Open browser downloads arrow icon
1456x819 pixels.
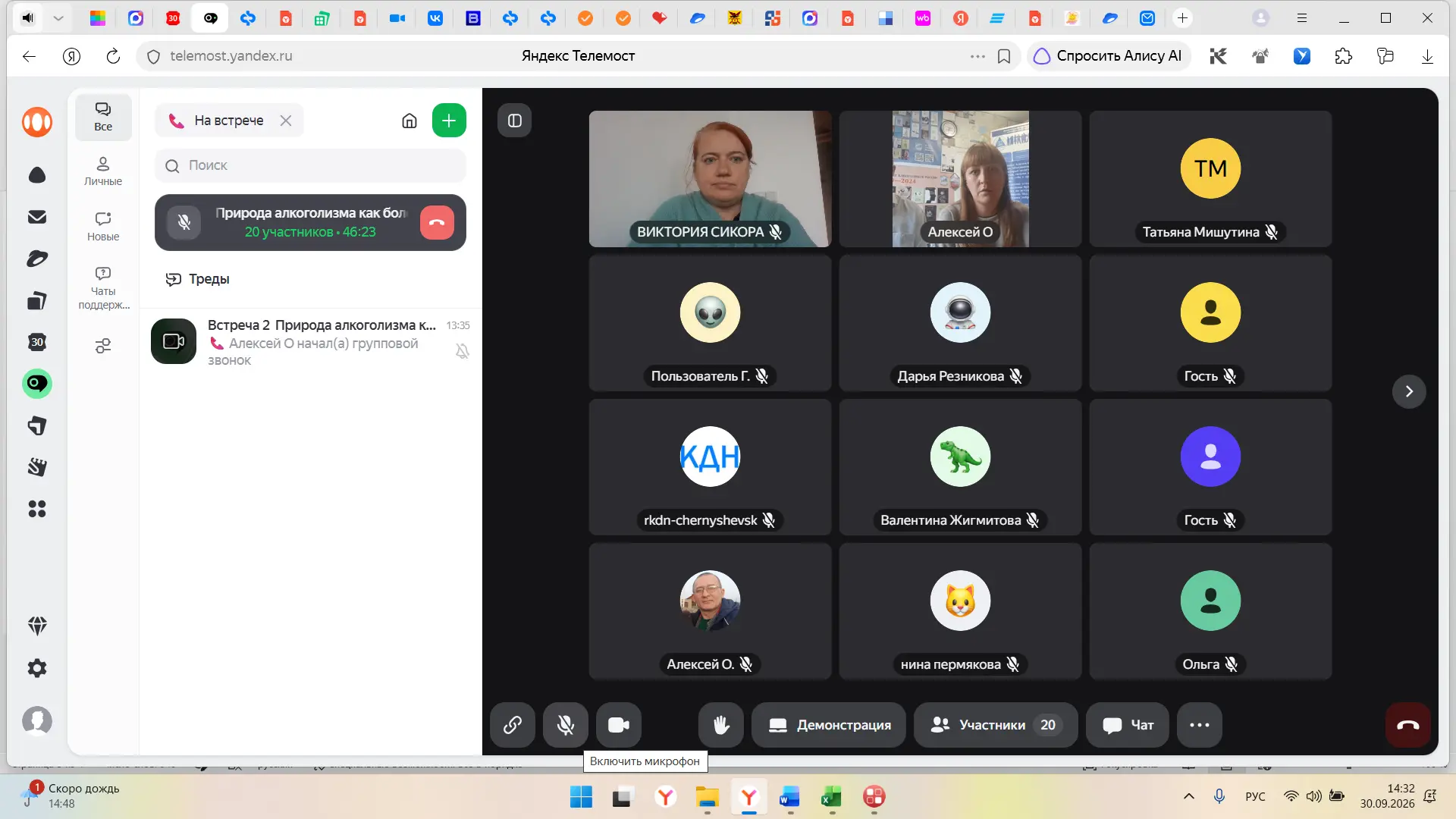point(1426,56)
